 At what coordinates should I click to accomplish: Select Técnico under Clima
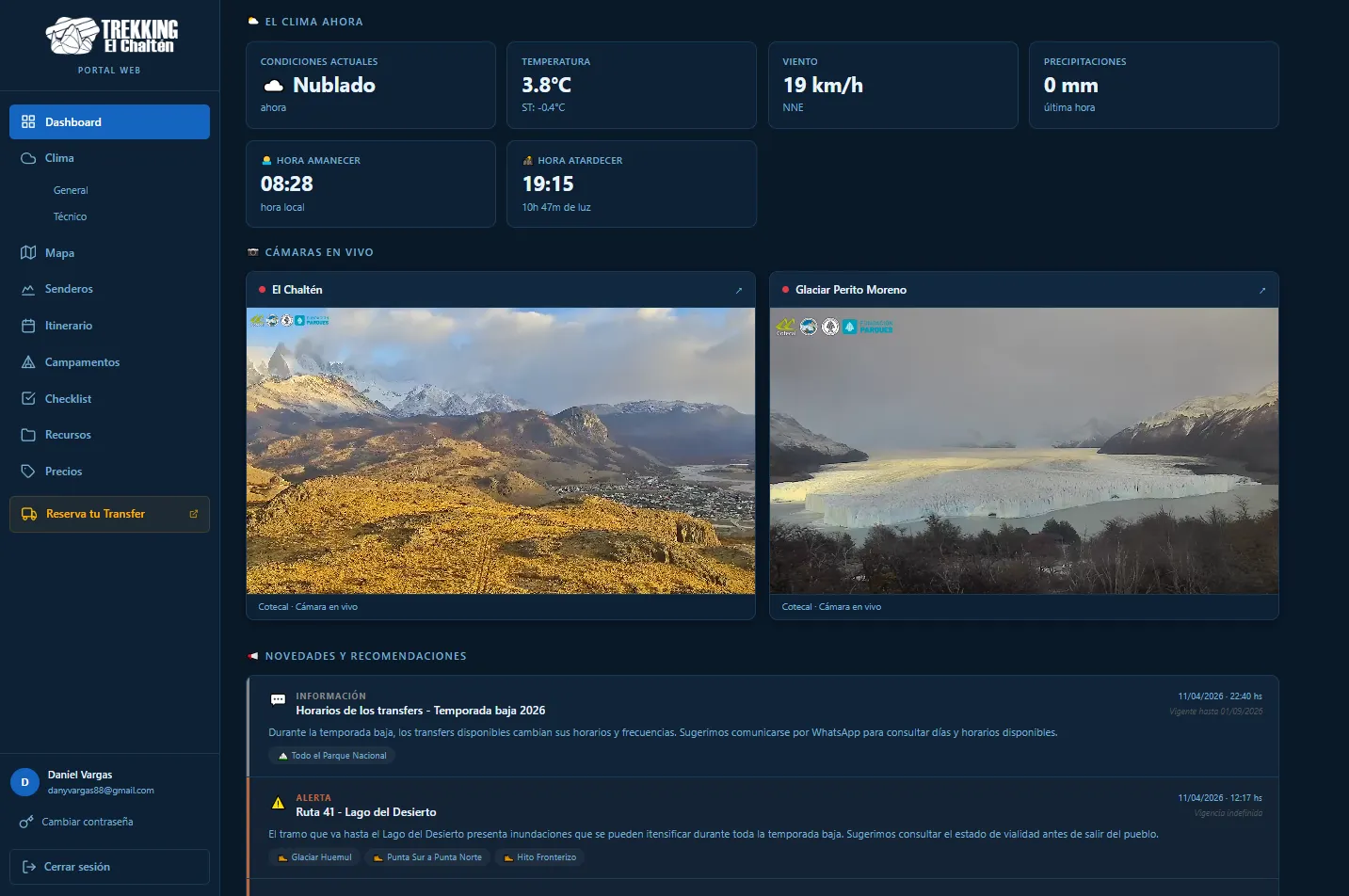70,216
